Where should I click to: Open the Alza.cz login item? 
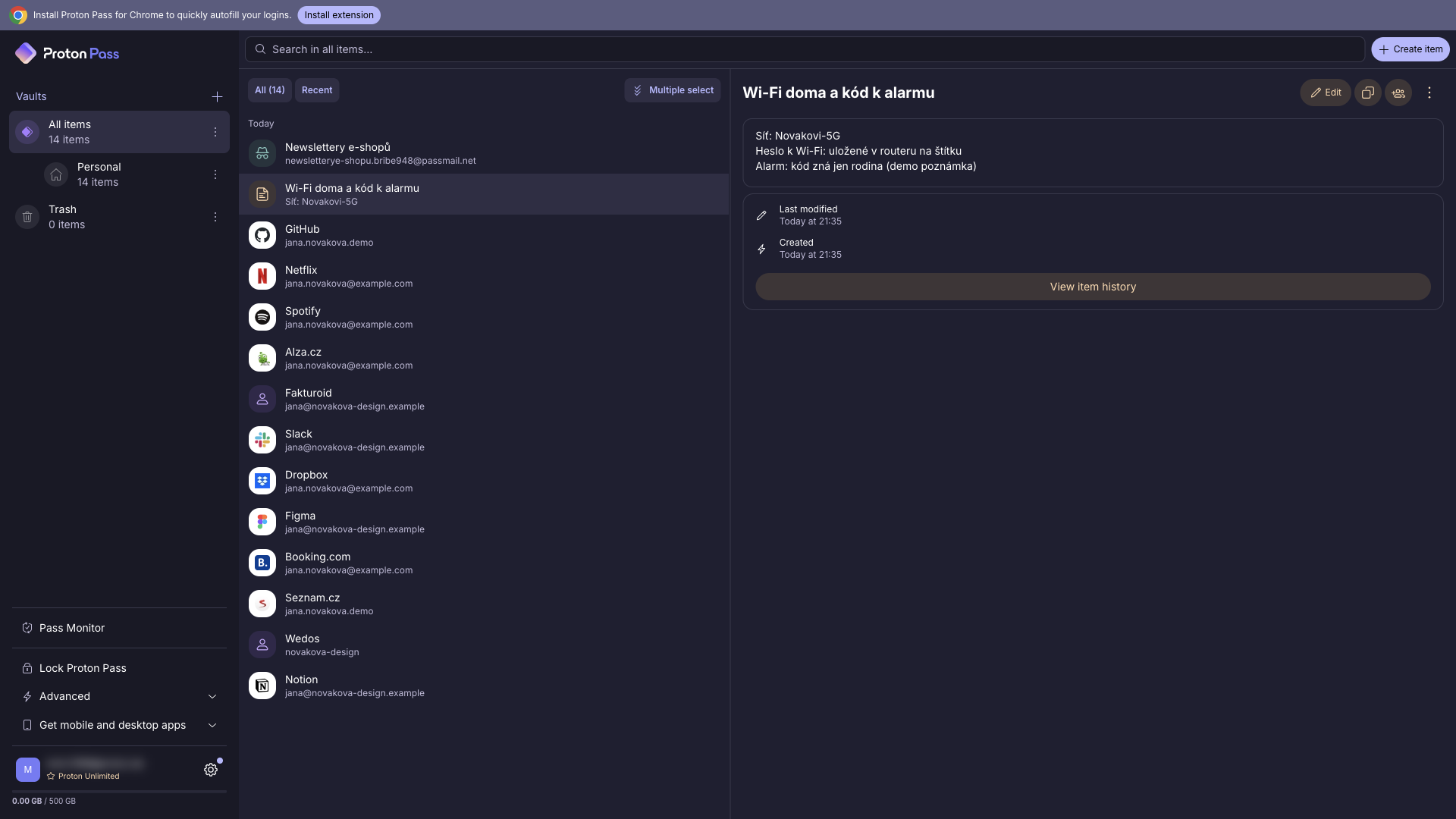(x=484, y=358)
